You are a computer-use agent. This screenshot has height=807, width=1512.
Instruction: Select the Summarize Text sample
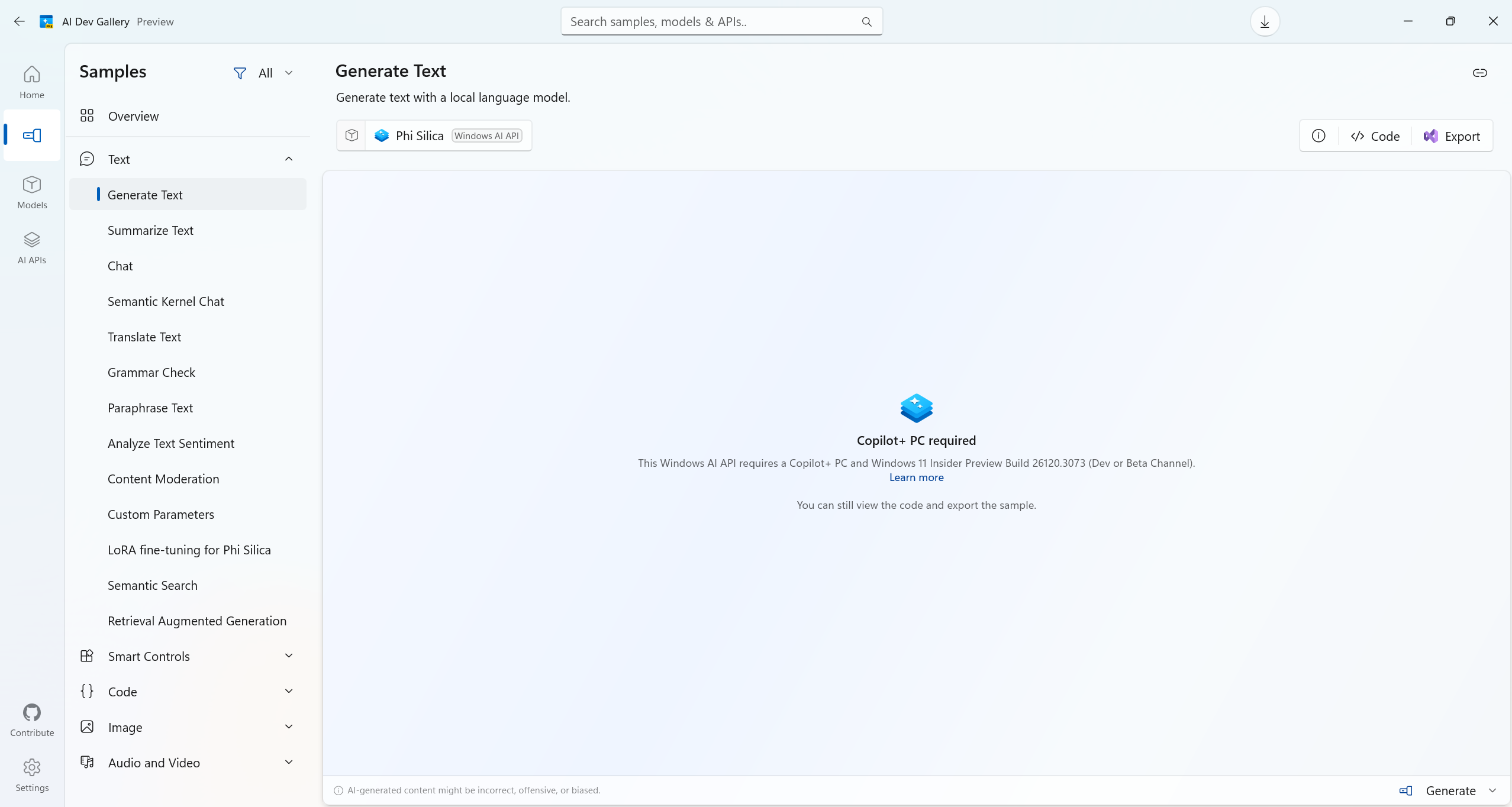[x=188, y=230]
